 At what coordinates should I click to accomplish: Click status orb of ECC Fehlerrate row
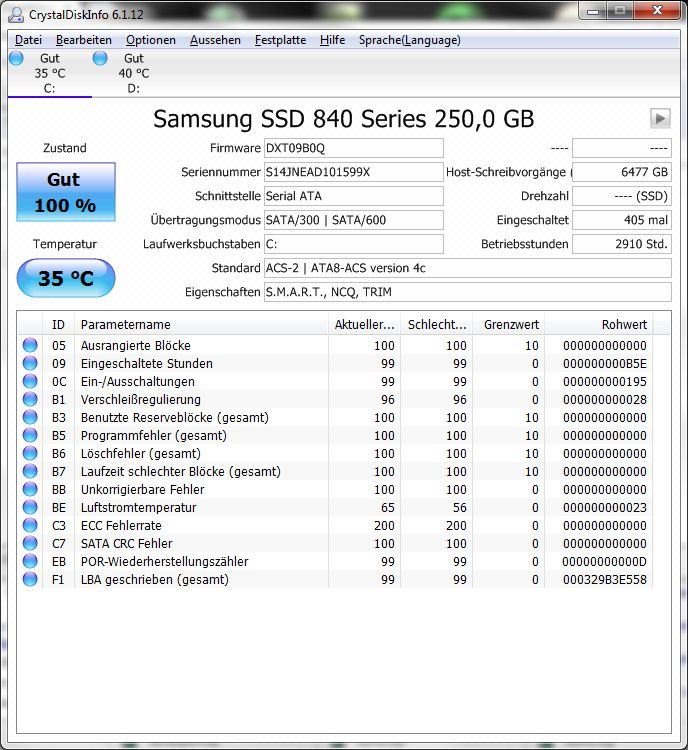tap(30, 525)
